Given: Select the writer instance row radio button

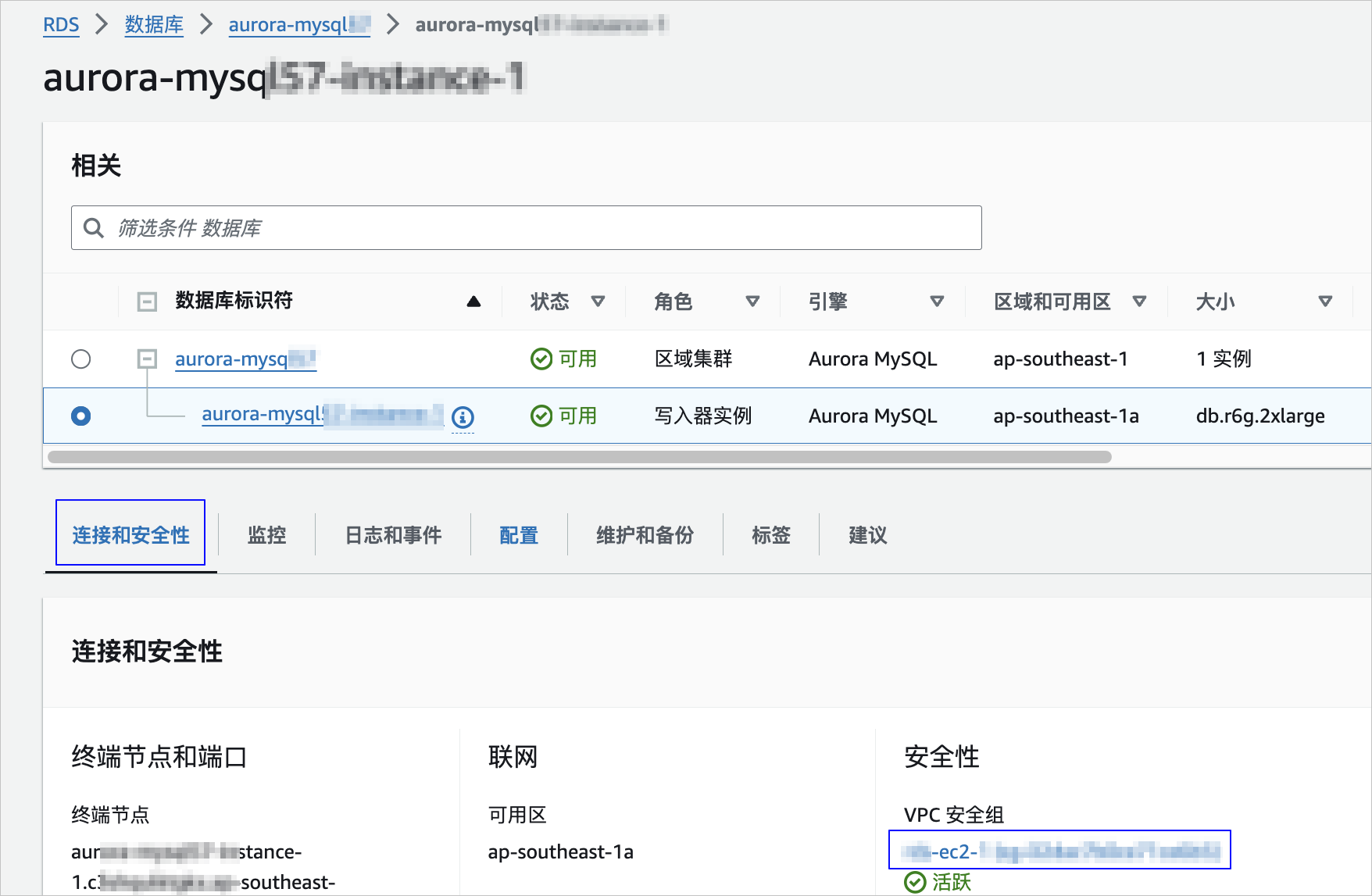Looking at the screenshot, I should click(81, 416).
